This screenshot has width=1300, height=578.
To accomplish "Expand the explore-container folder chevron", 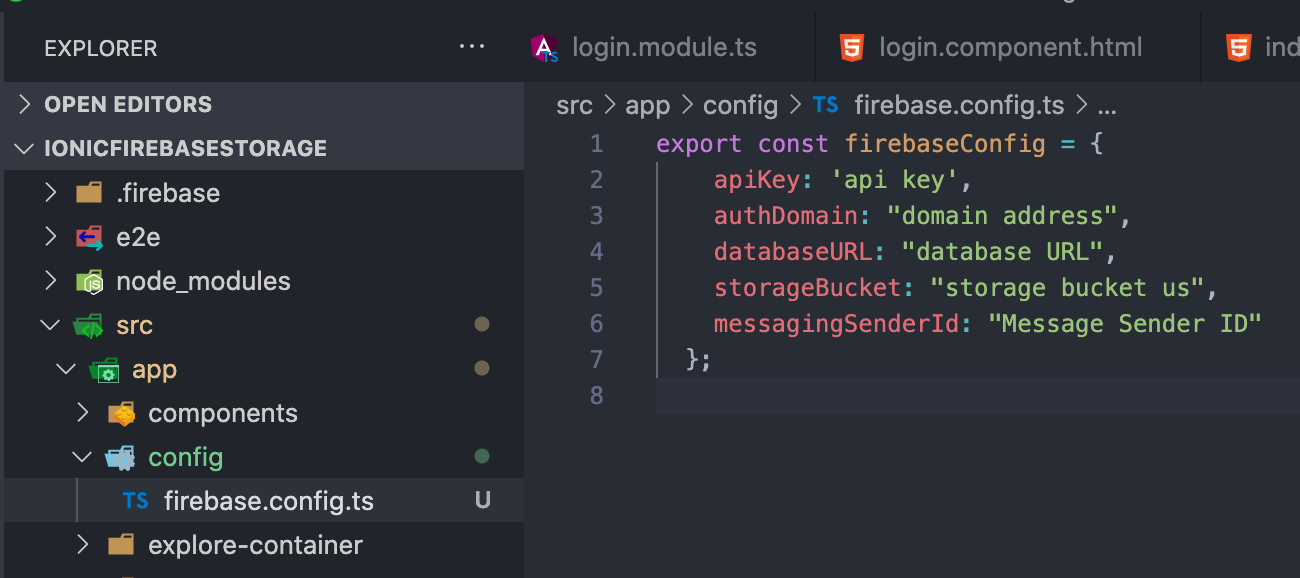I will [x=83, y=545].
